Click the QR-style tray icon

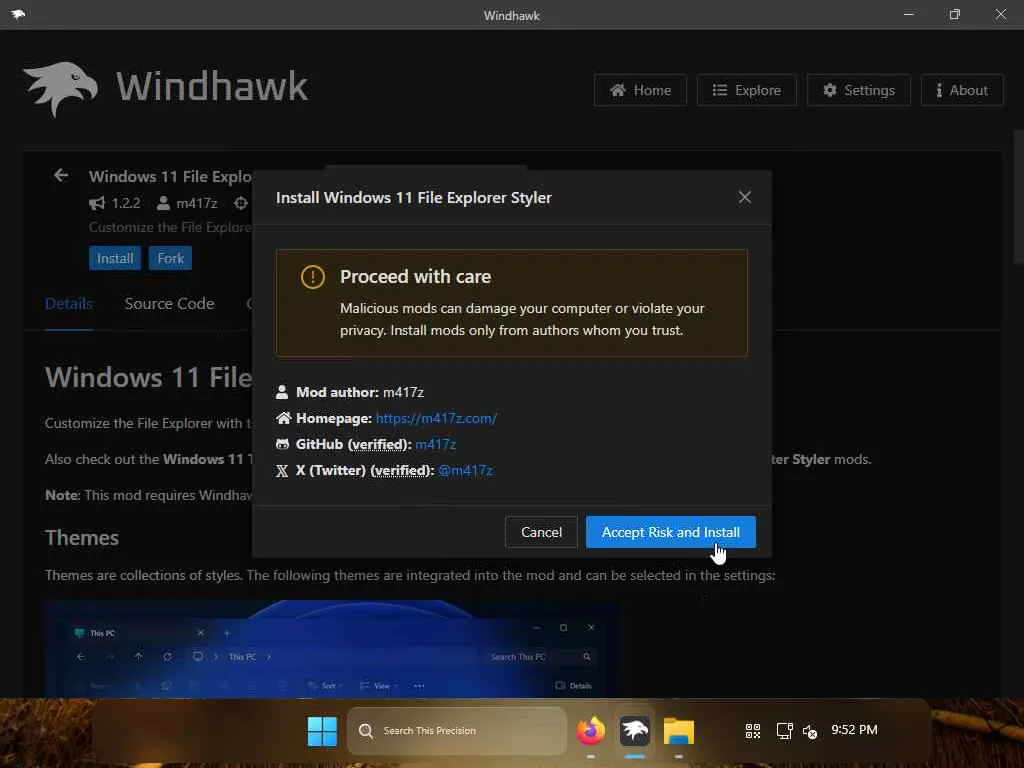coord(753,731)
